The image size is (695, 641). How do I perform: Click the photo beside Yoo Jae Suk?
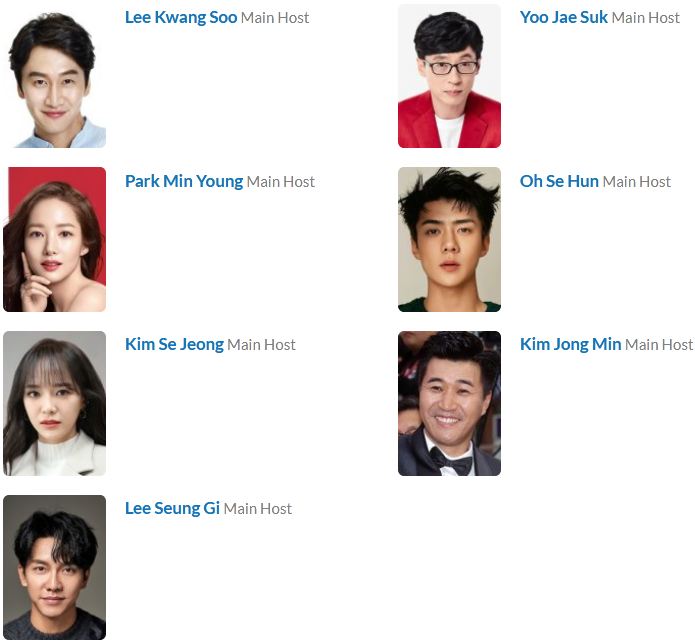[449, 76]
